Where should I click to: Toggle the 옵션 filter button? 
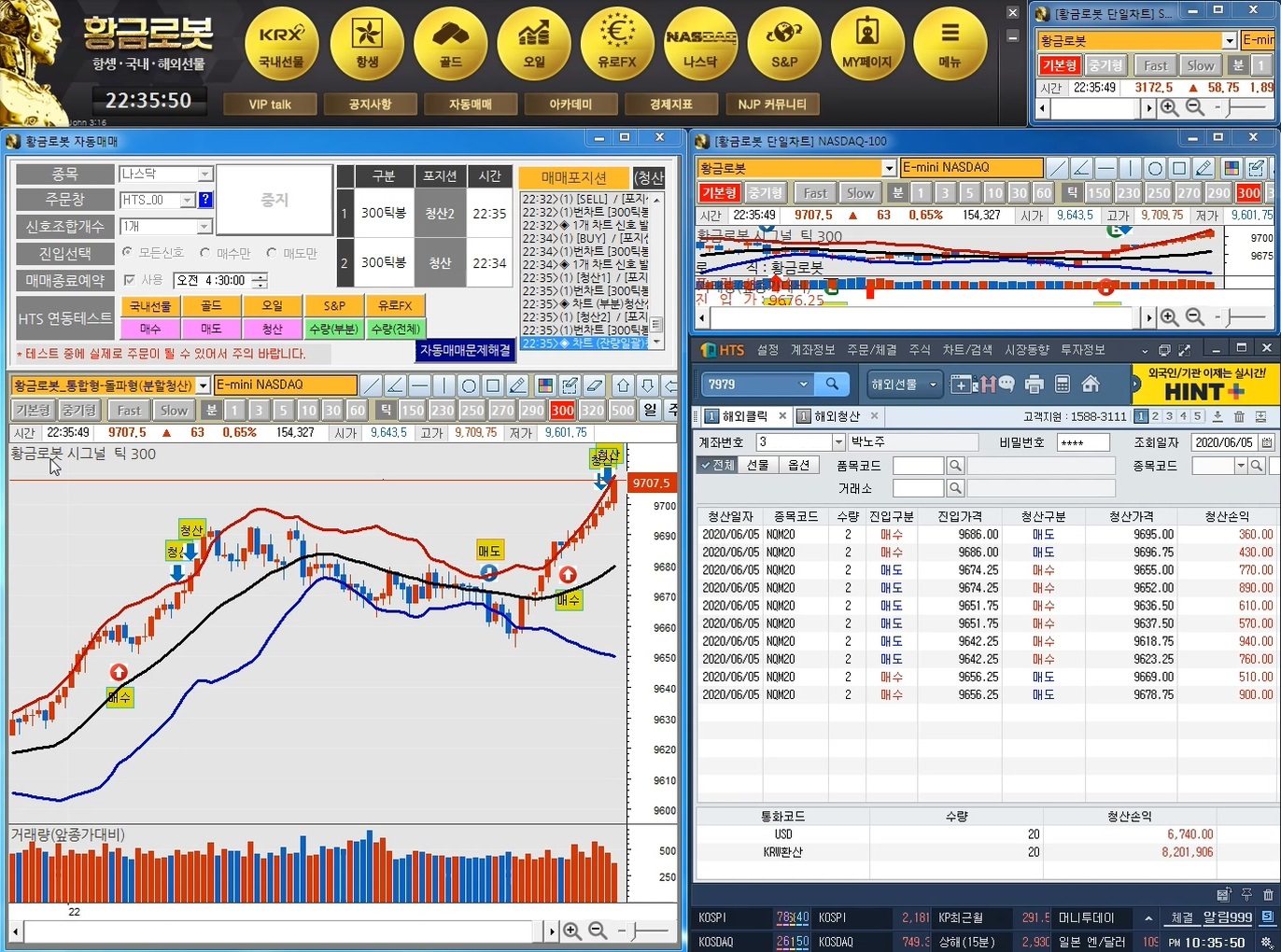[798, 465]
